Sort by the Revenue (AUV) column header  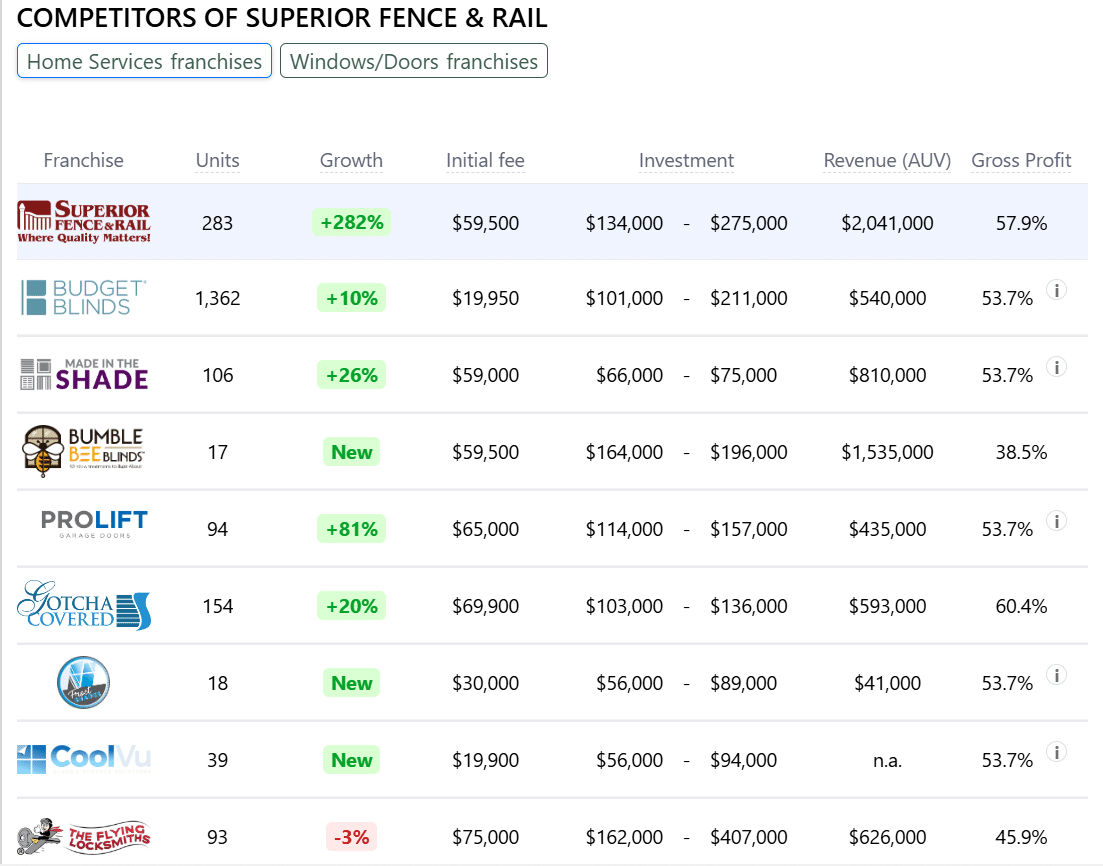click(887, 160)
